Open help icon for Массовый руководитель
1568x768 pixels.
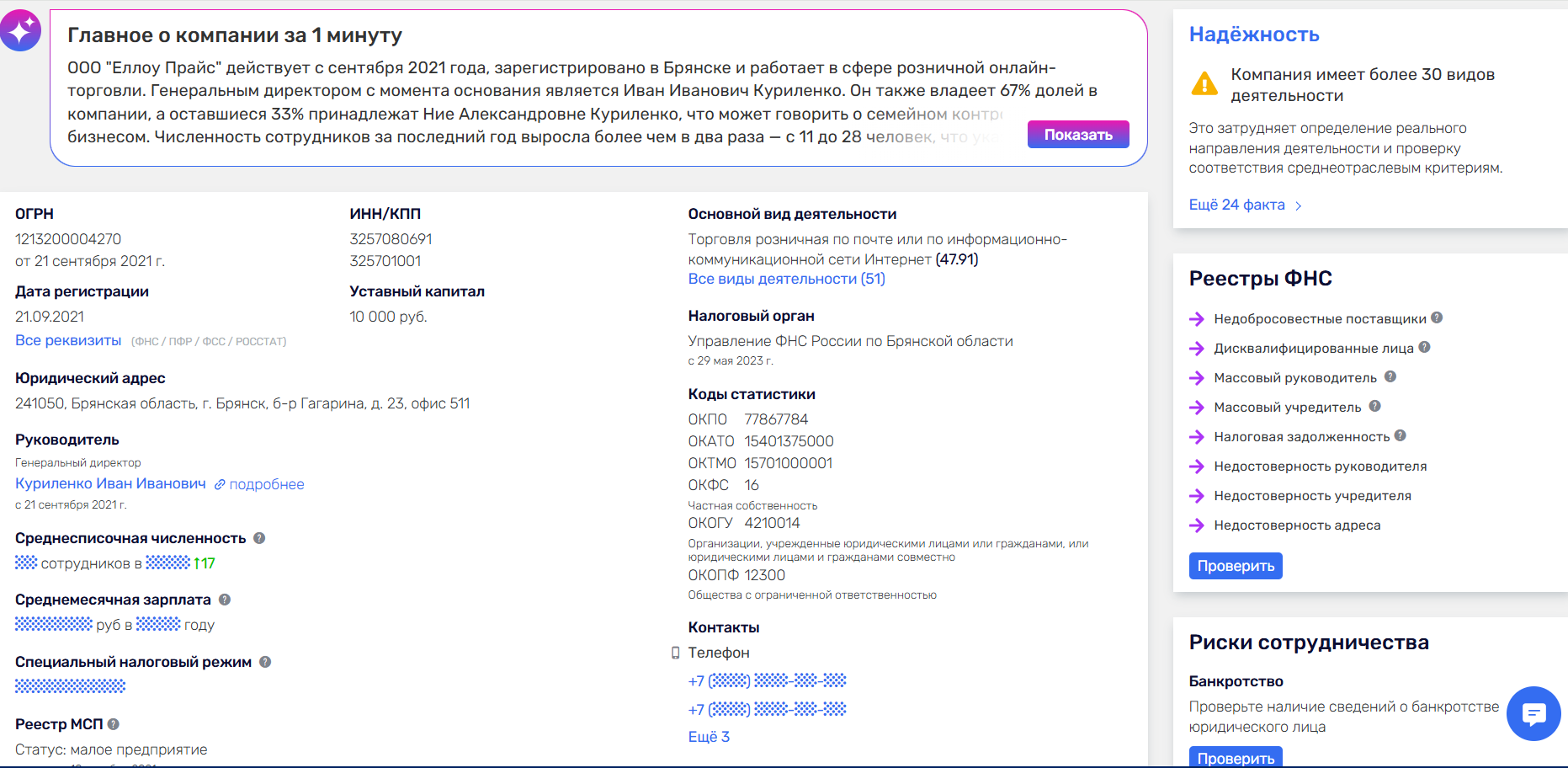click(x=1390, y=376)
